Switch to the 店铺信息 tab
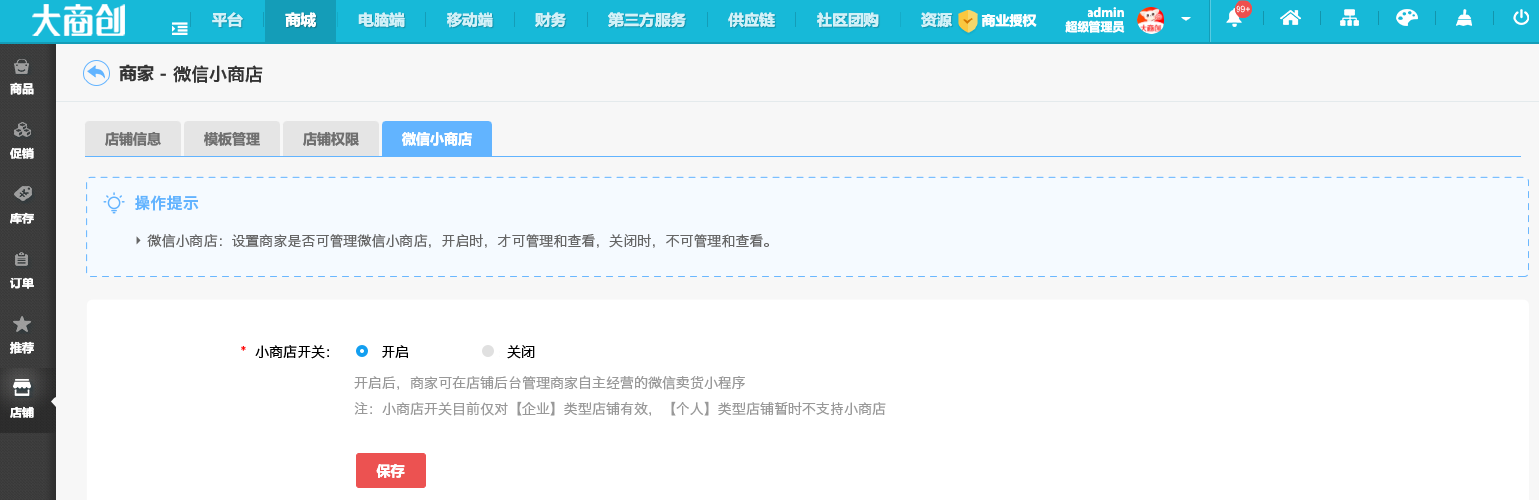Screen dimensions: 1539x500 click(133, 139)
